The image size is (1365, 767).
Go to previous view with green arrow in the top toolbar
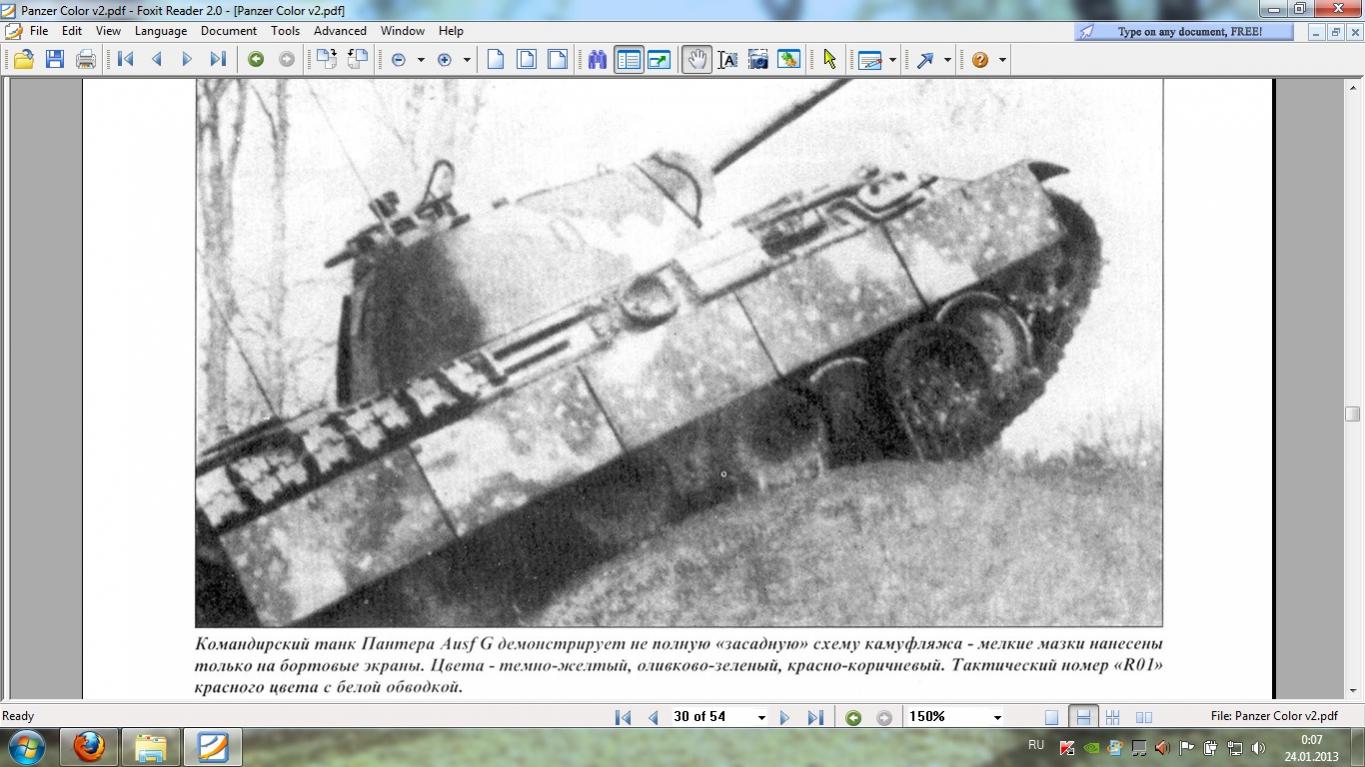[256, 60]
